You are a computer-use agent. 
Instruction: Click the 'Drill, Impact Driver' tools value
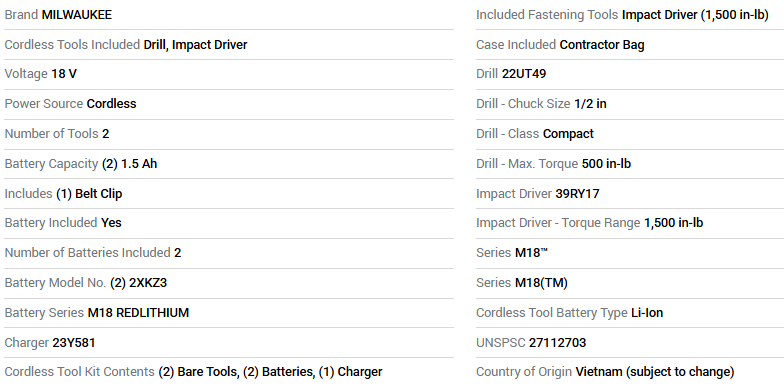coord(196,45)
